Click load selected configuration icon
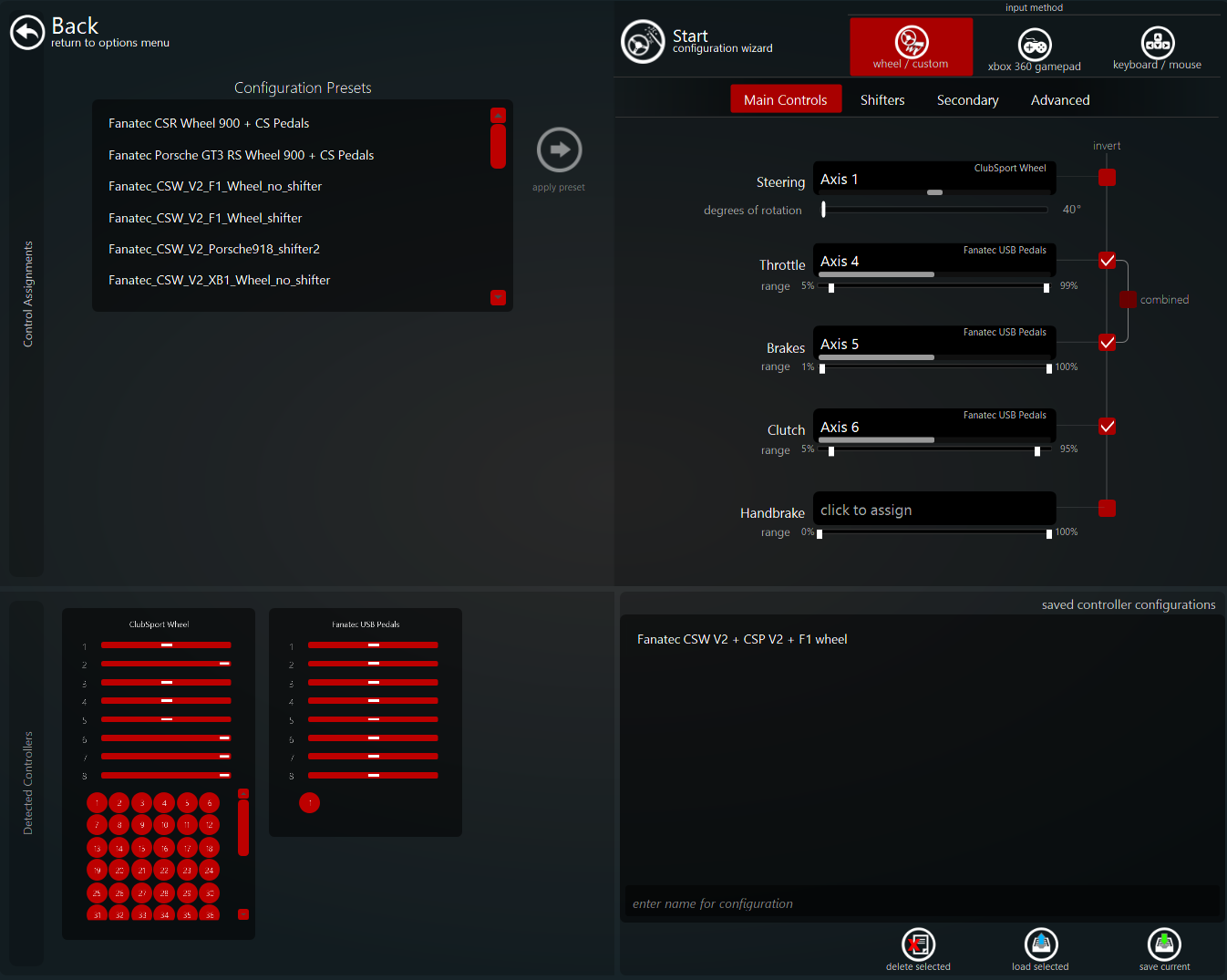The image size is (1227, 980). [1041, 944]
